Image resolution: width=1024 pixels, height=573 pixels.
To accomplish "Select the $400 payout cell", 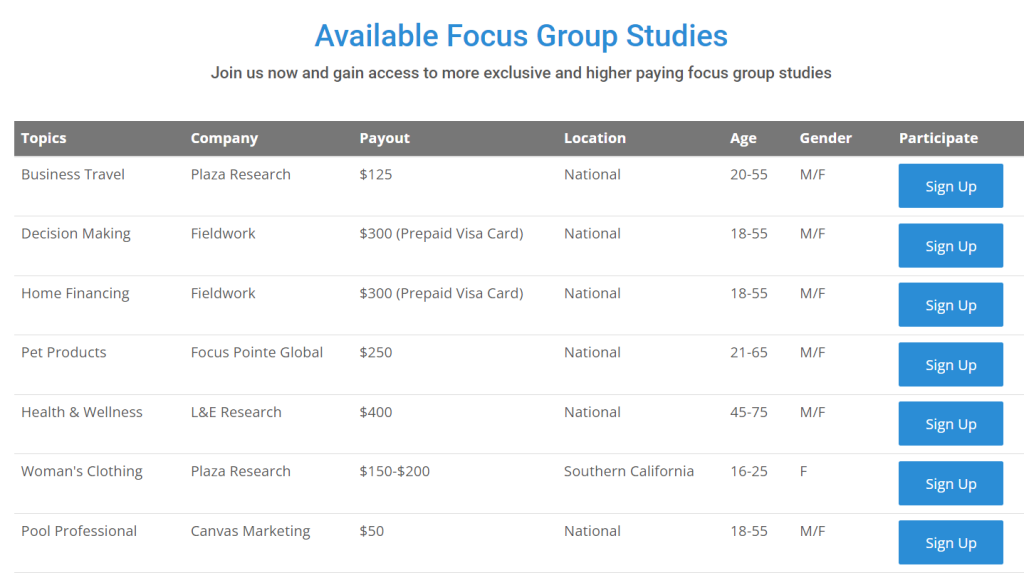I will point(376,412).
